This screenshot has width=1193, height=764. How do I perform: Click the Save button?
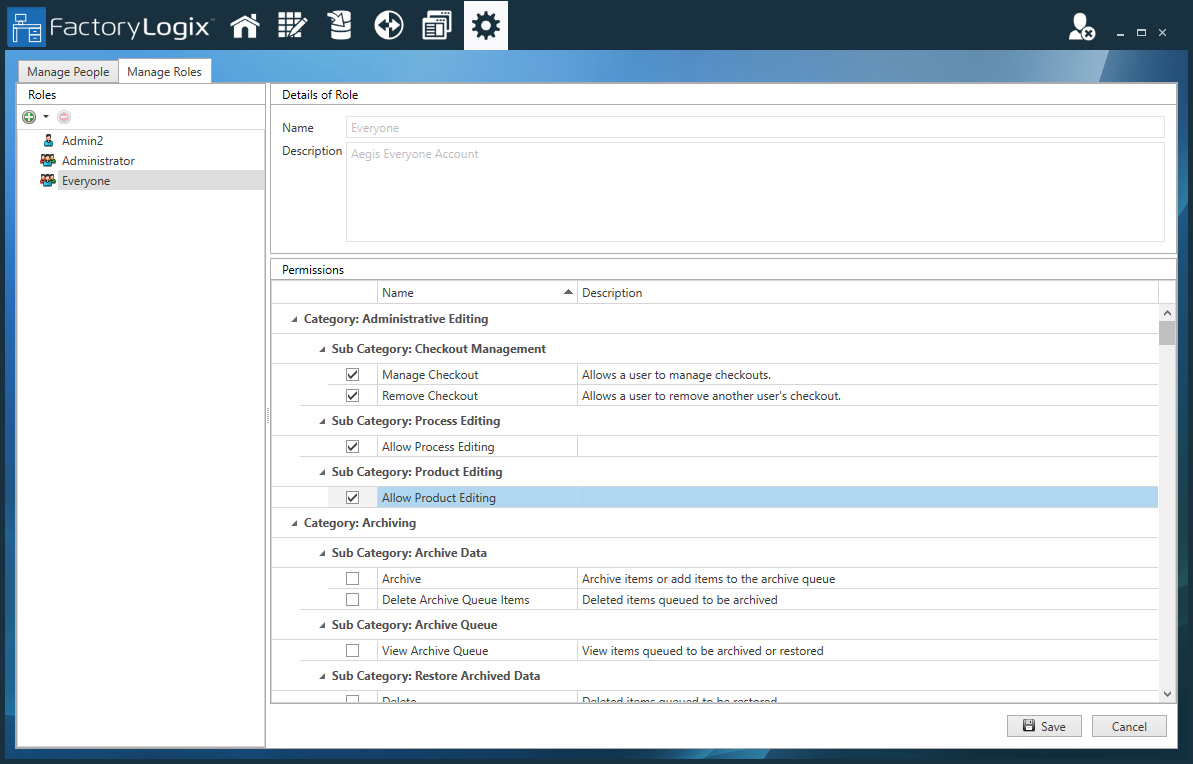pos(1044,726)
